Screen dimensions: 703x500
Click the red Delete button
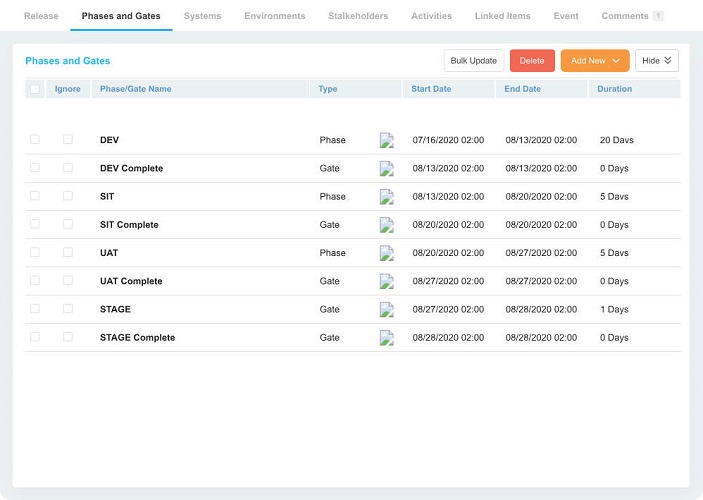pyautogui.click(x=532, y=61)
